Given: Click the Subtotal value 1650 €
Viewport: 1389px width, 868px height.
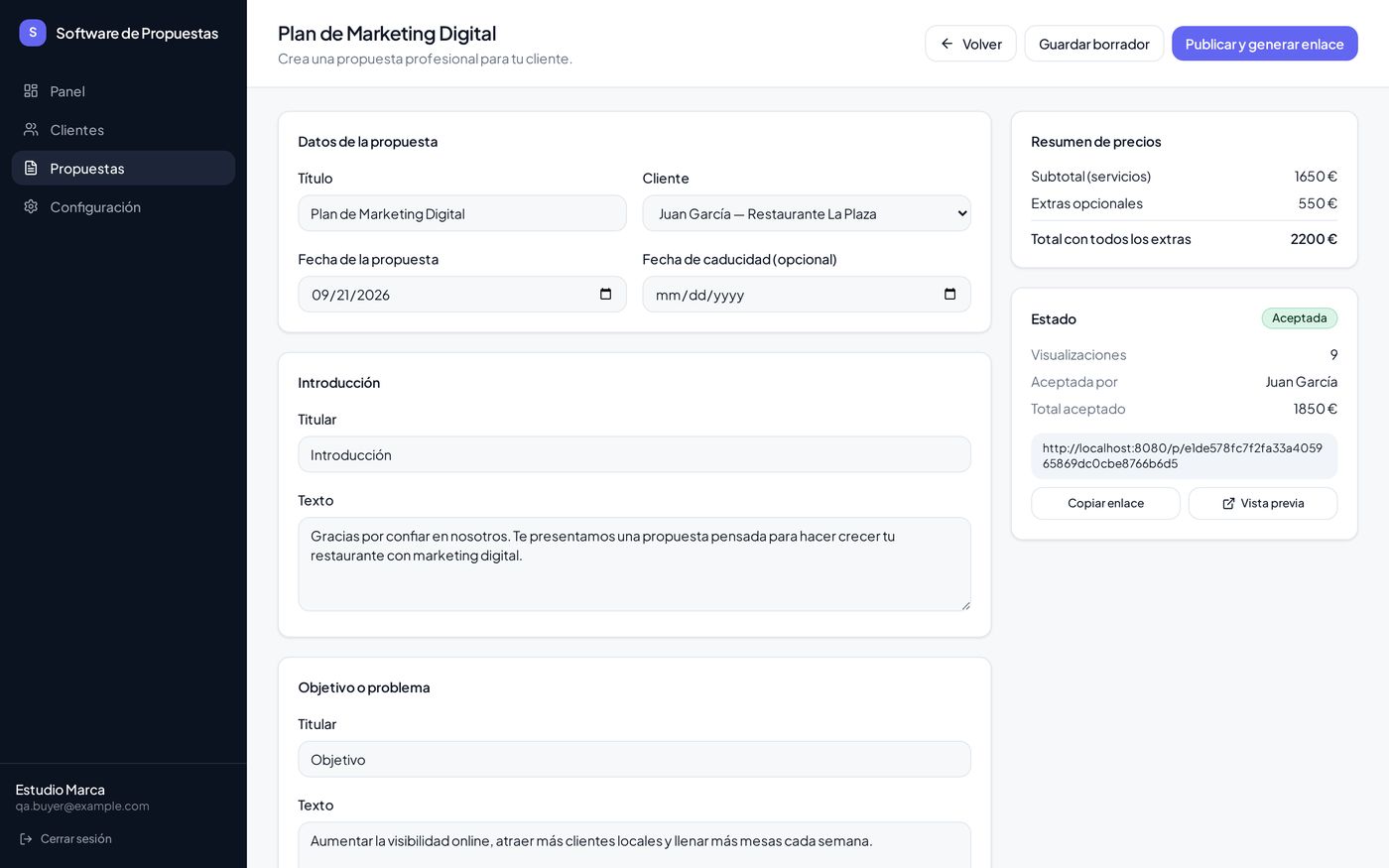Looking at the screenshot, I should pos(1316,177).
